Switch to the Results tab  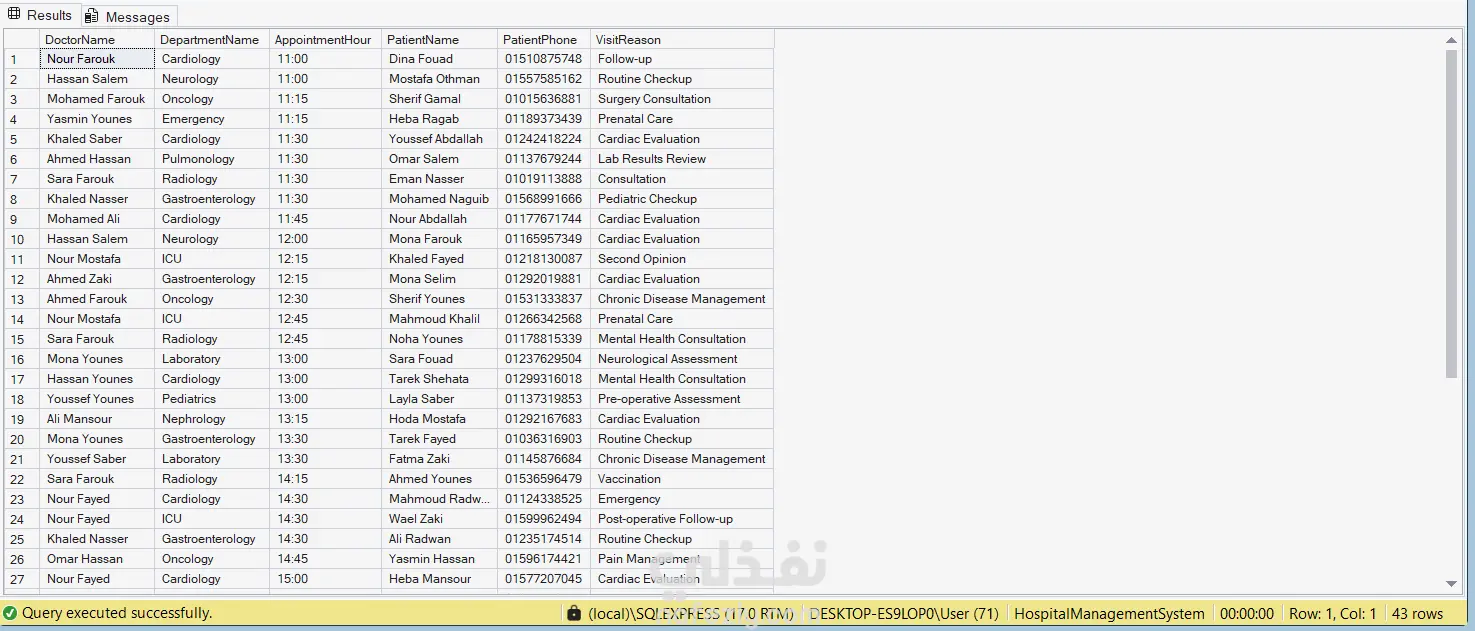40,15
